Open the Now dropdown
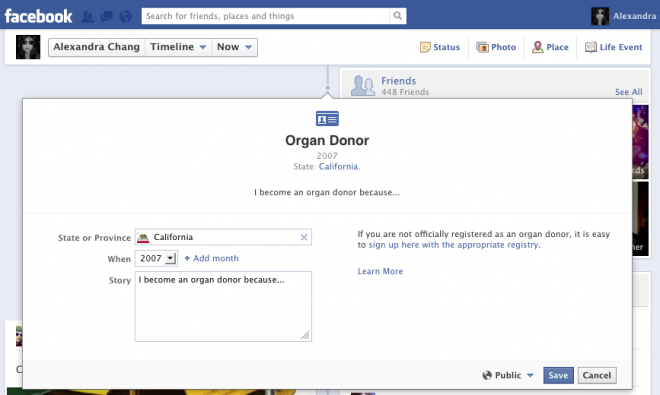 pyautogui.click(x=234, y=47)
